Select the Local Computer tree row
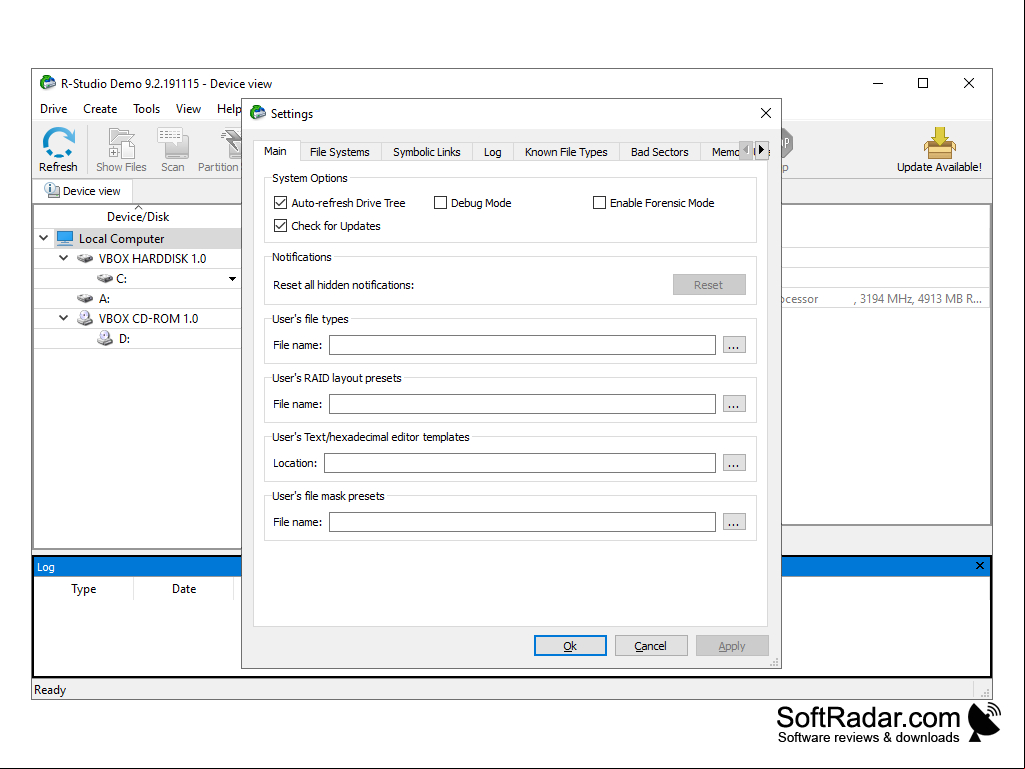The height and width of the screenshot is (769, 1025). tap(138, 238)
